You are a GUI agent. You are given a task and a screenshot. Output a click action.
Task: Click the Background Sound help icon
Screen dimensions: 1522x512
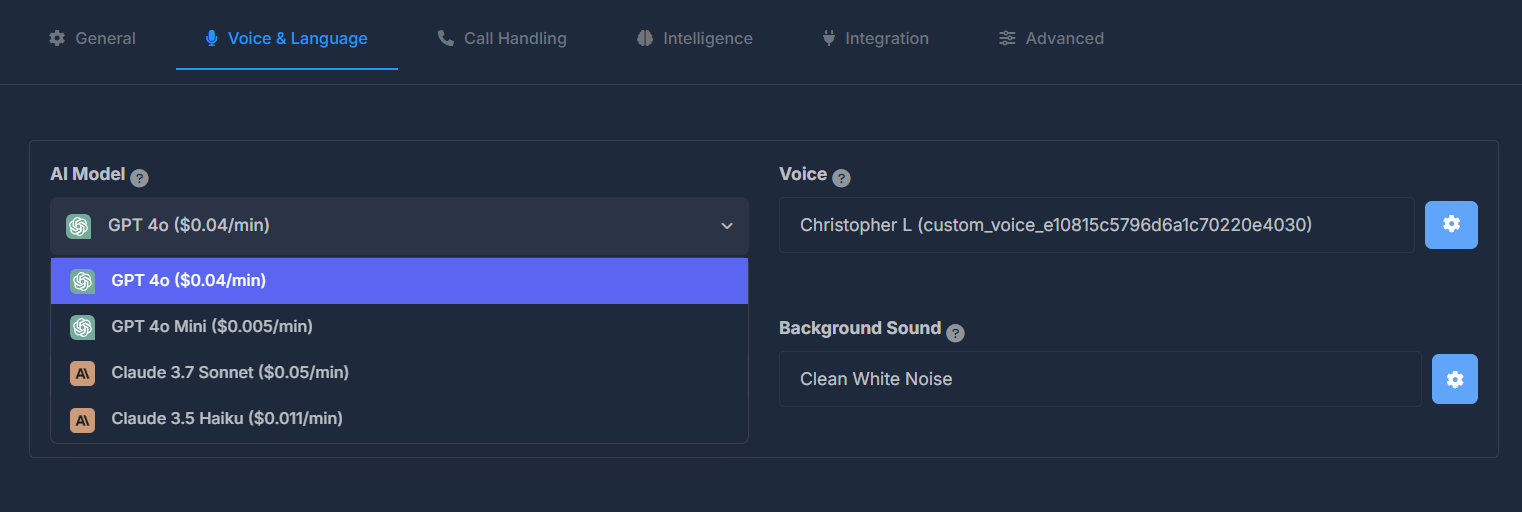coord(956,333)
